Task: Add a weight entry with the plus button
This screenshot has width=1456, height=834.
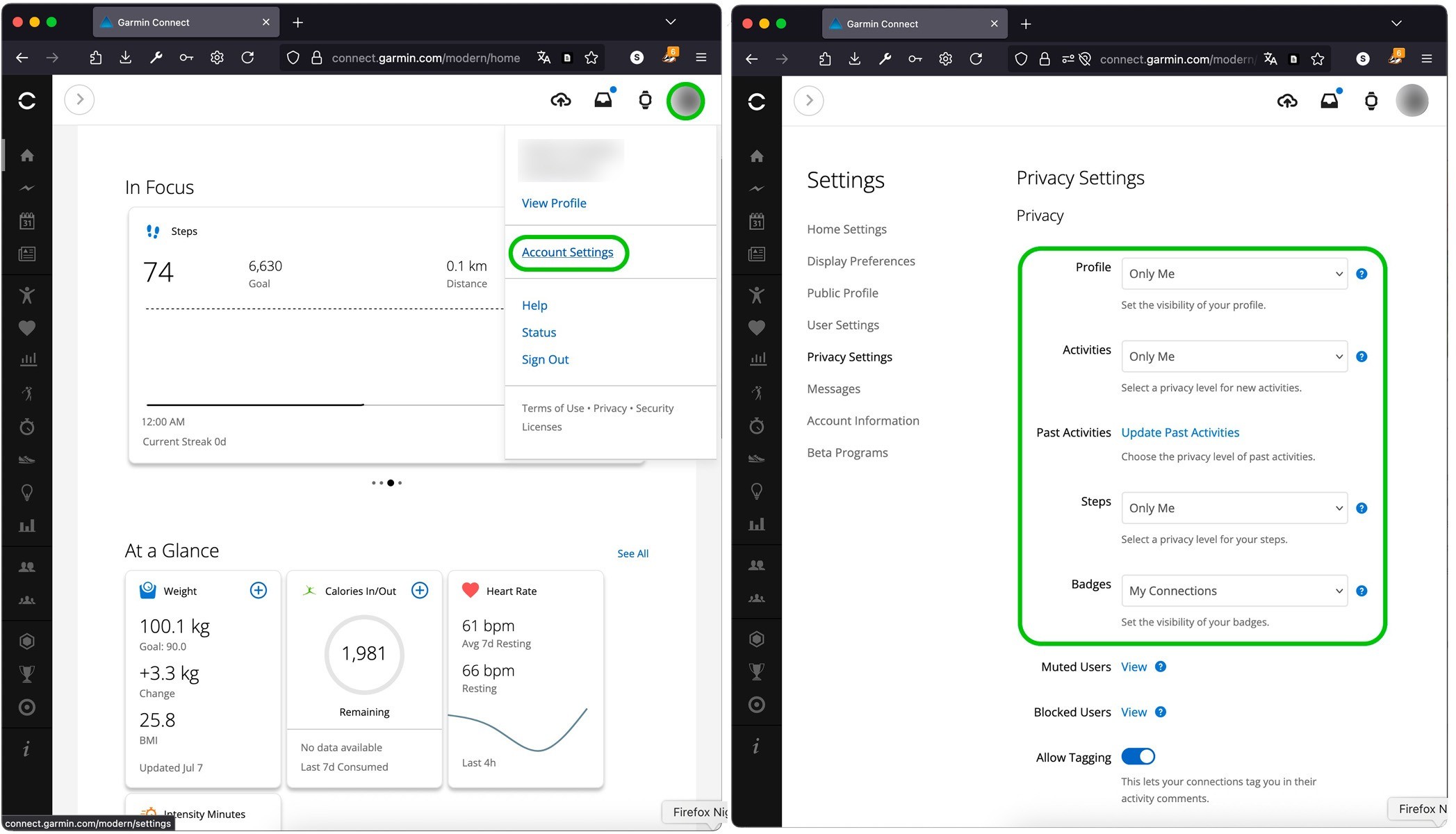Action: (258, 590)
